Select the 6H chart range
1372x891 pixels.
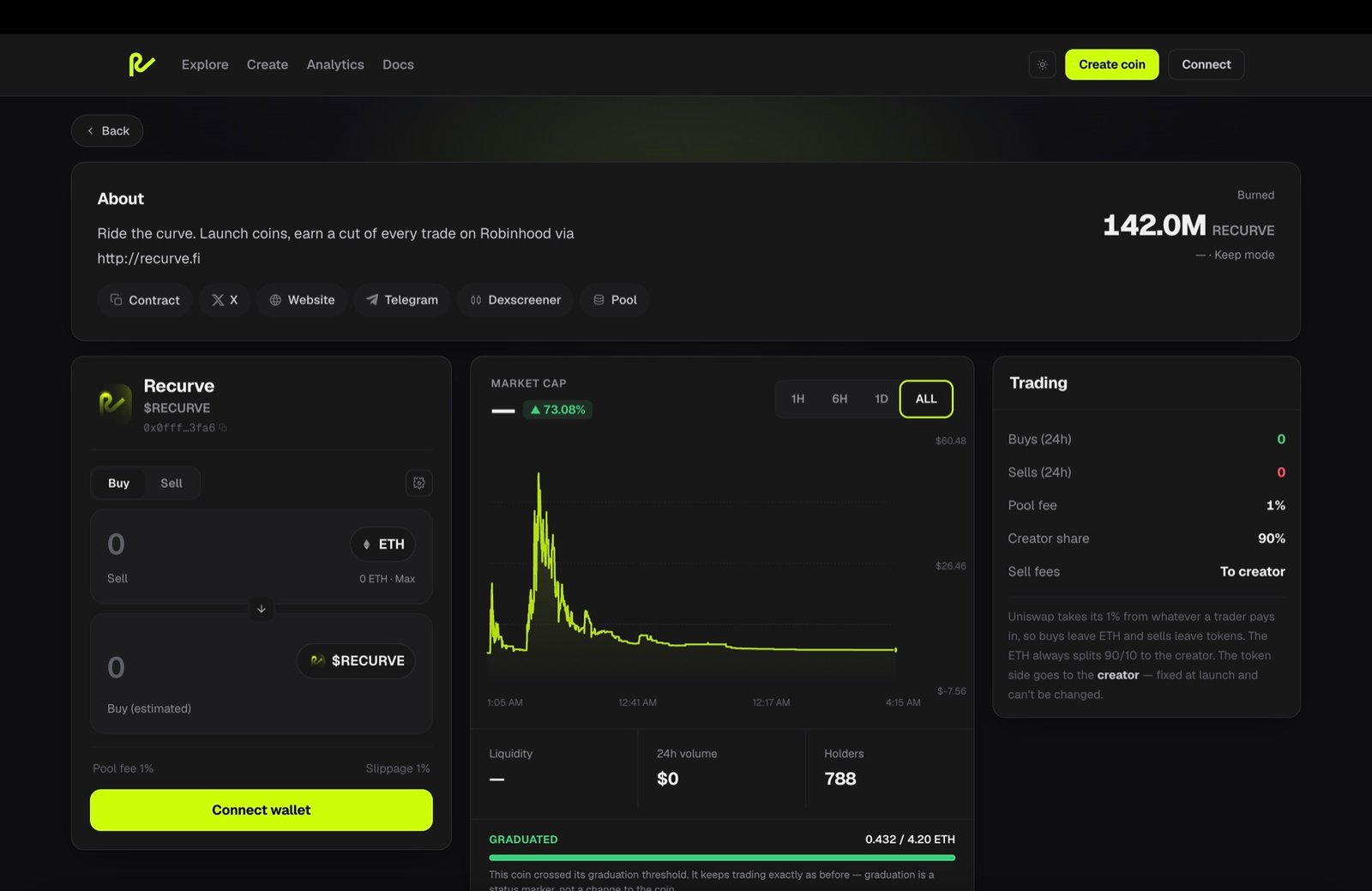[839, 399]
